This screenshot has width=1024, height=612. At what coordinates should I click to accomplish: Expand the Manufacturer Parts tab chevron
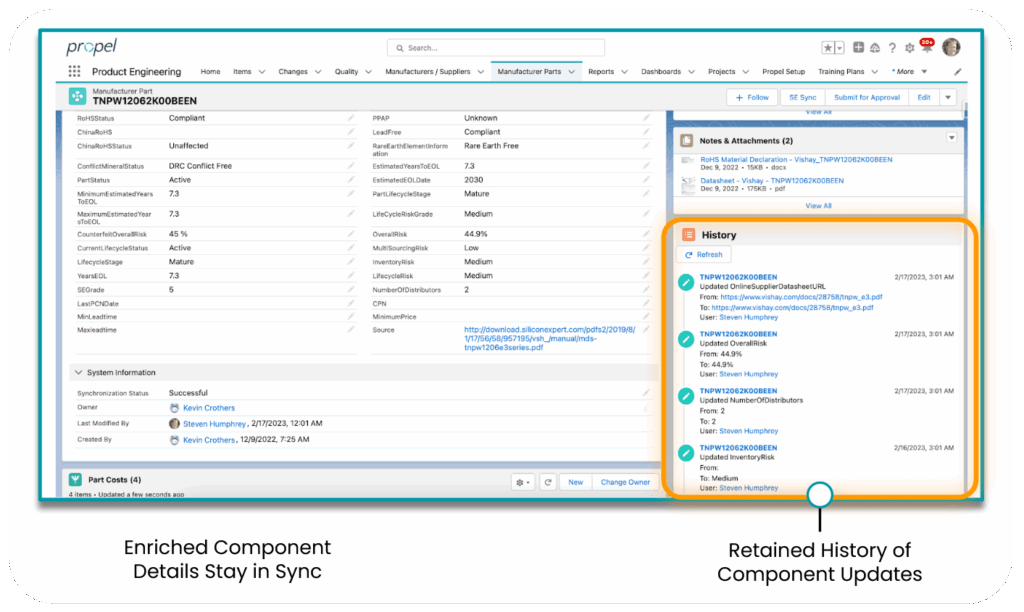tap(571, 72)
